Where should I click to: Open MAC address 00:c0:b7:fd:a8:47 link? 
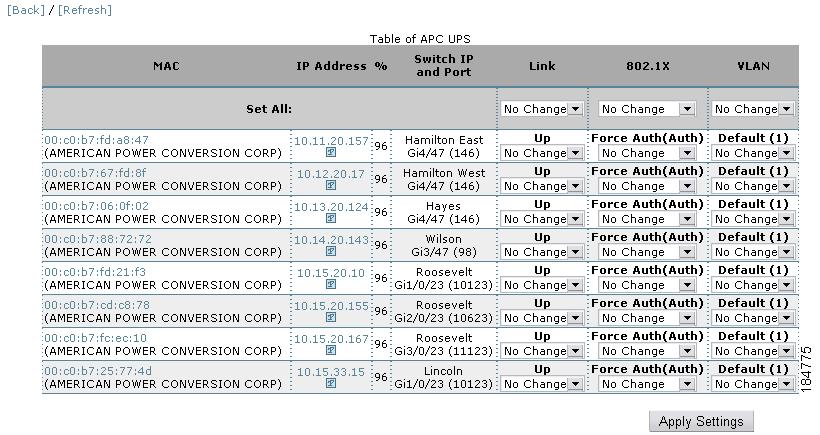(x=96, y=140)
